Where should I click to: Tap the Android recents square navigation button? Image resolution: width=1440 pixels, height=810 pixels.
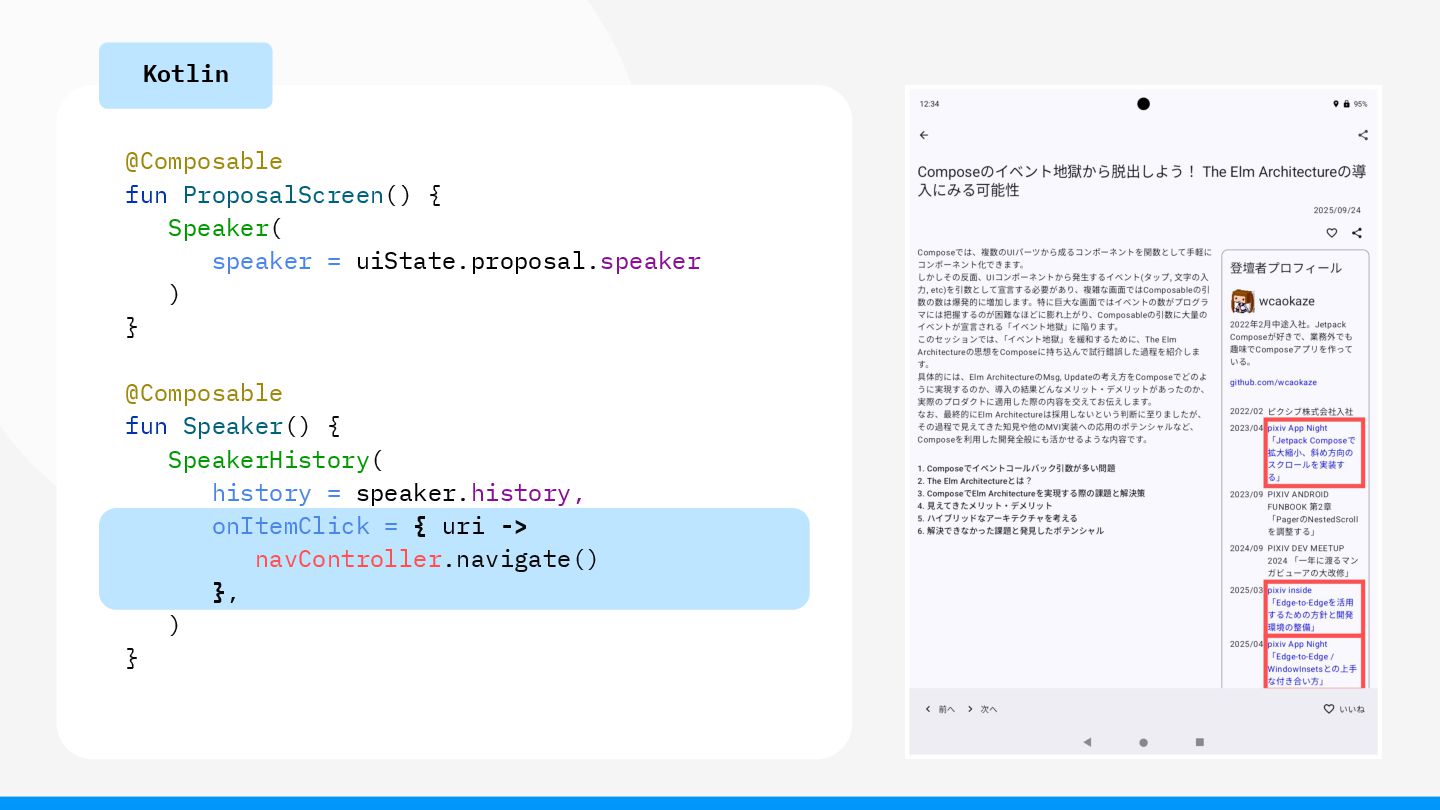click(1199, 742)
